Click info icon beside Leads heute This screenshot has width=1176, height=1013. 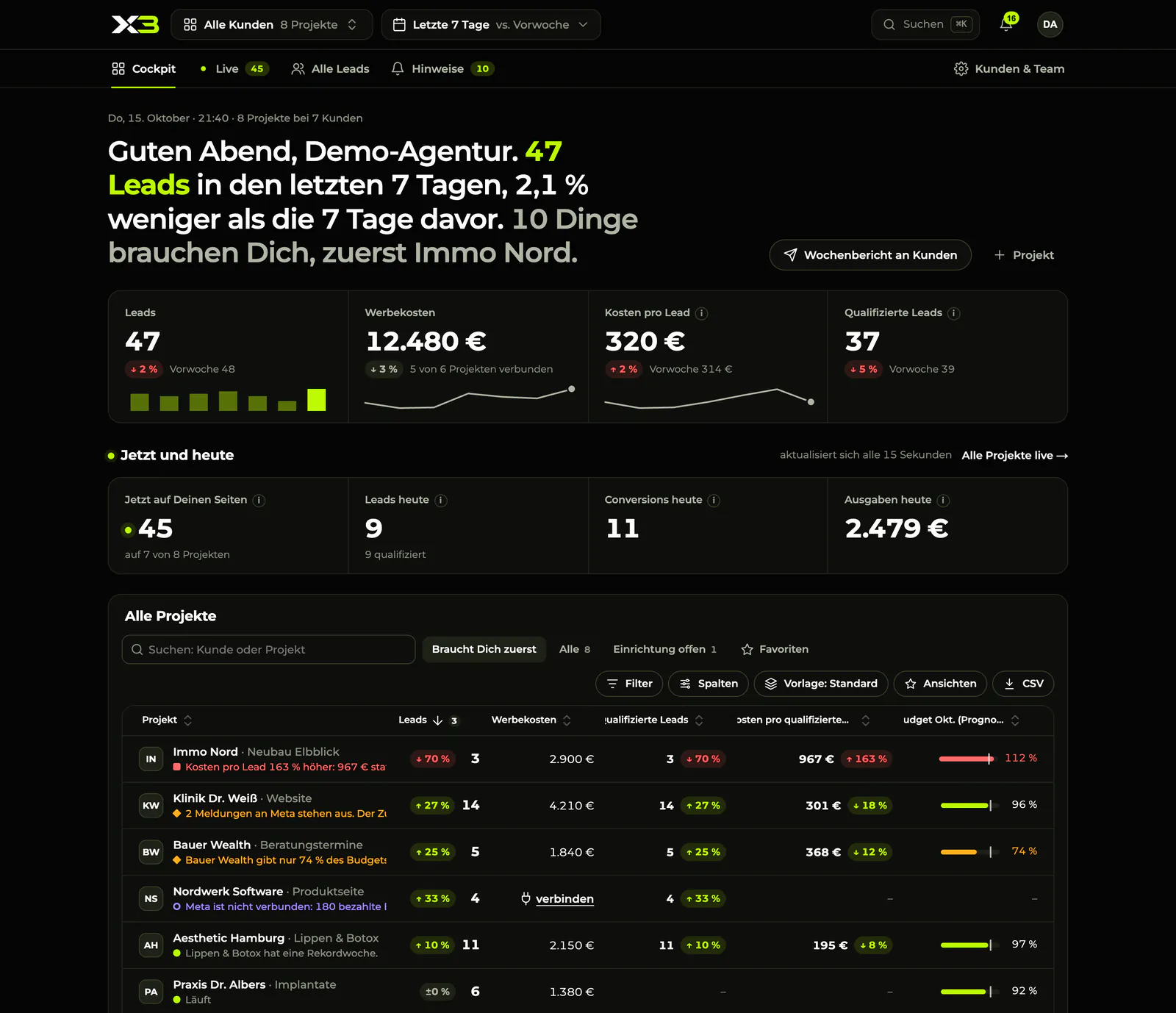(441, 500)
